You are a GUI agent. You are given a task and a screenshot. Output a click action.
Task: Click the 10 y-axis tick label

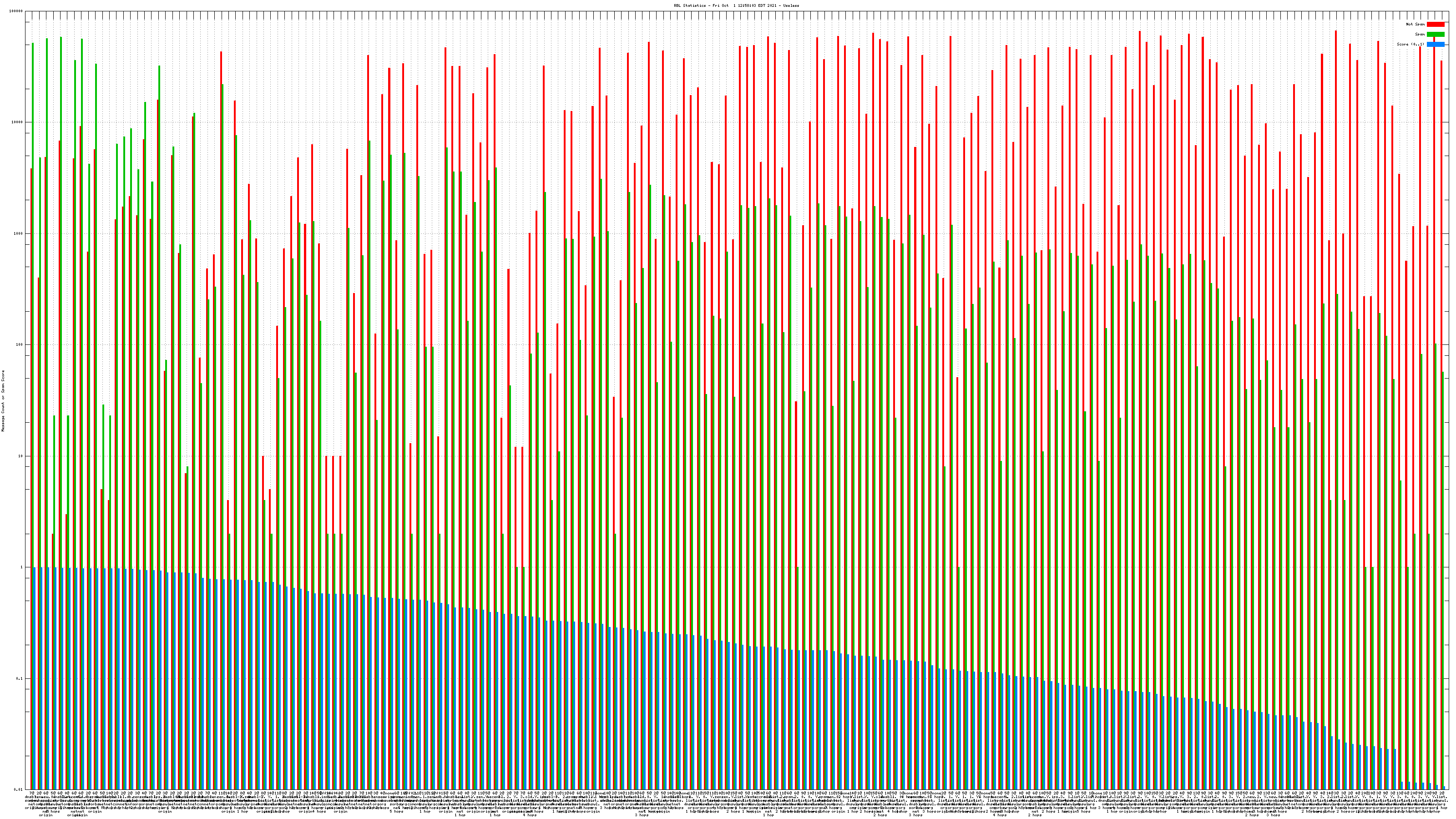point(21,456)
